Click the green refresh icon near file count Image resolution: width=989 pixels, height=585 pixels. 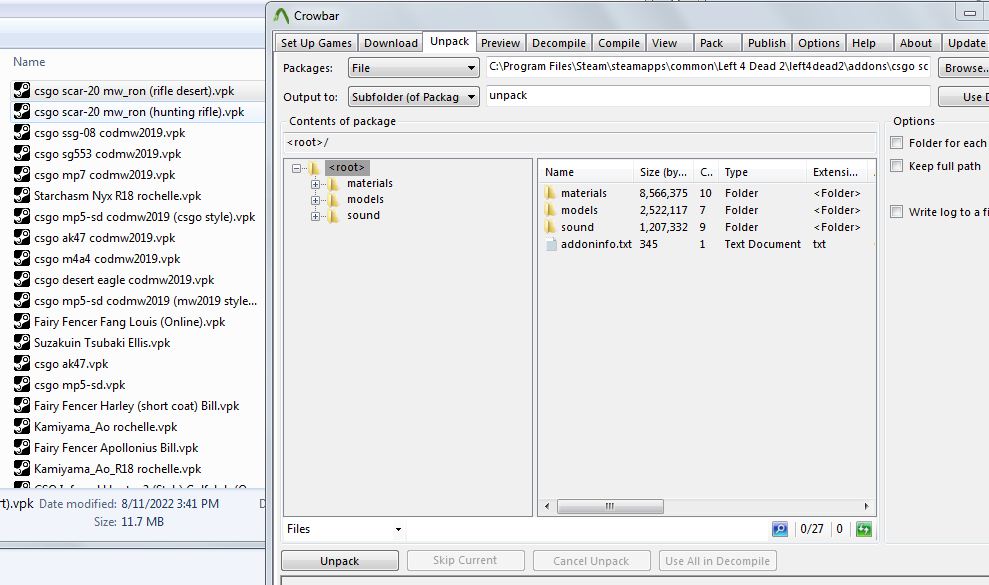click(863, 529)
